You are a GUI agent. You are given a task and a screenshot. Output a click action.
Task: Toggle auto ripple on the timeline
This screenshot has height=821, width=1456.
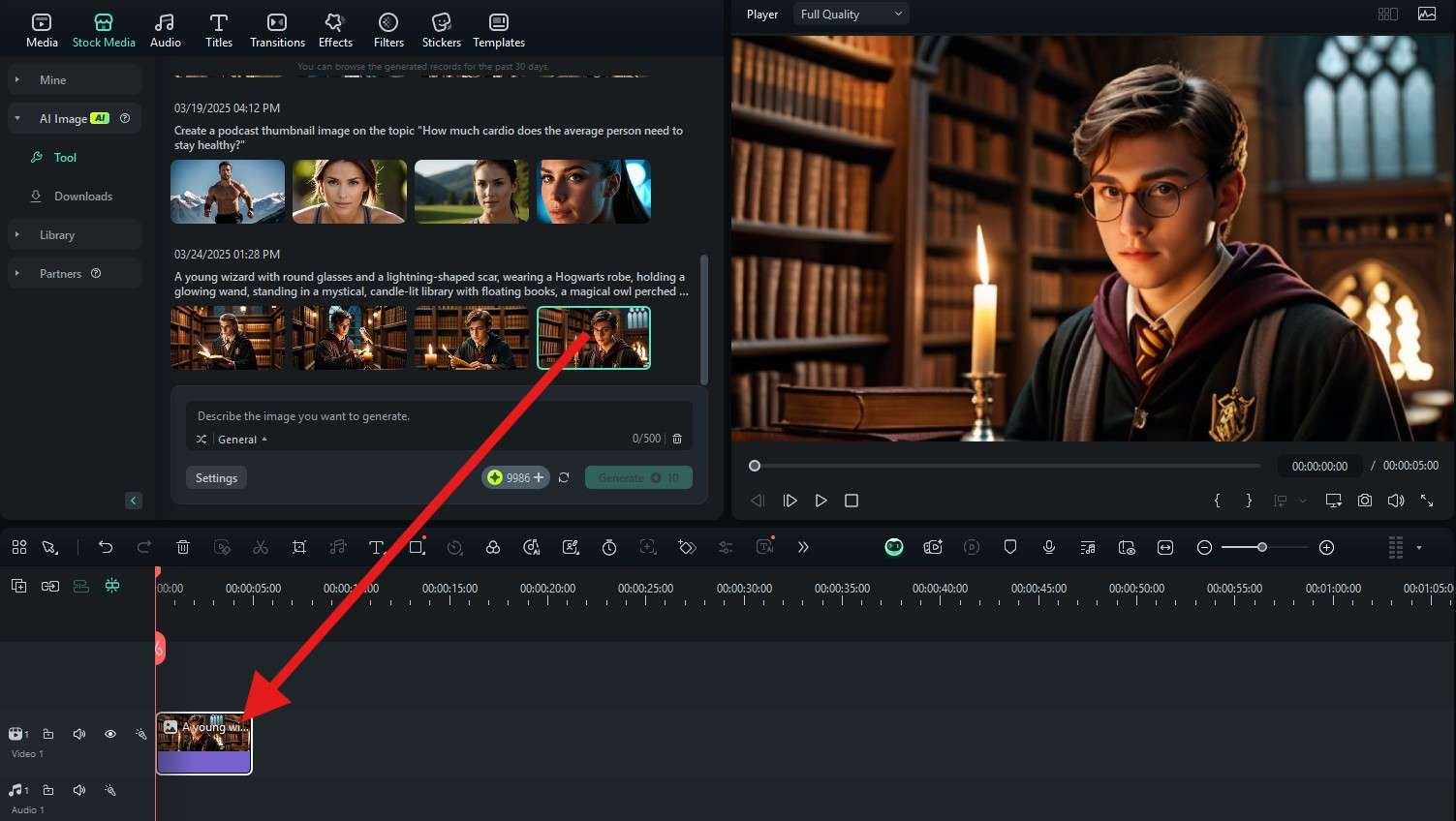[x=81, y=586]
